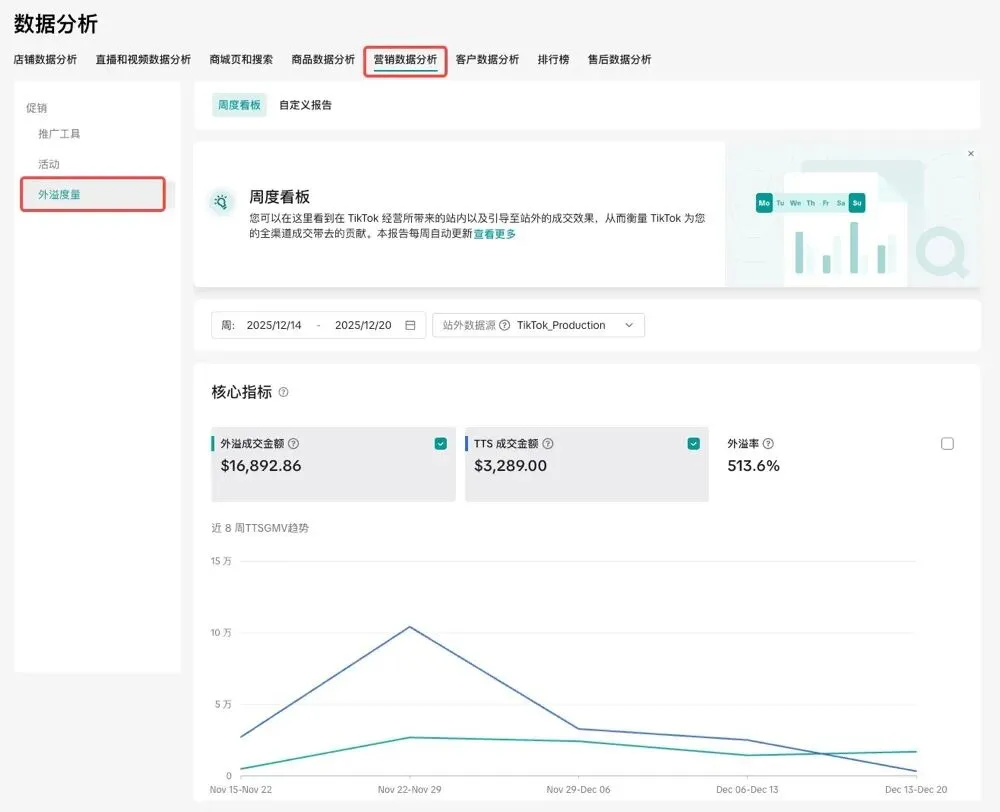Click help icon next to 外溢率 label
Screen dimensions: 1000x812
point(768,444)
